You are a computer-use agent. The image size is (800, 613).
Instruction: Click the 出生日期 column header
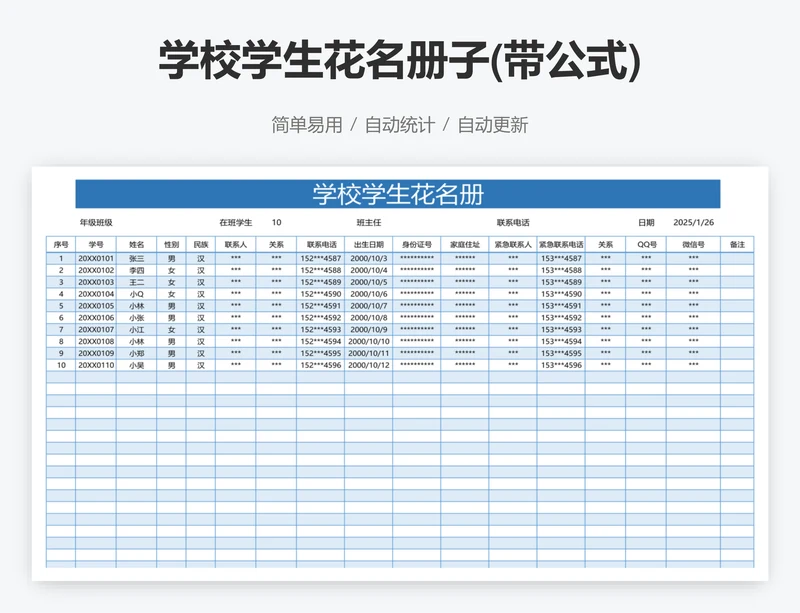368,244
